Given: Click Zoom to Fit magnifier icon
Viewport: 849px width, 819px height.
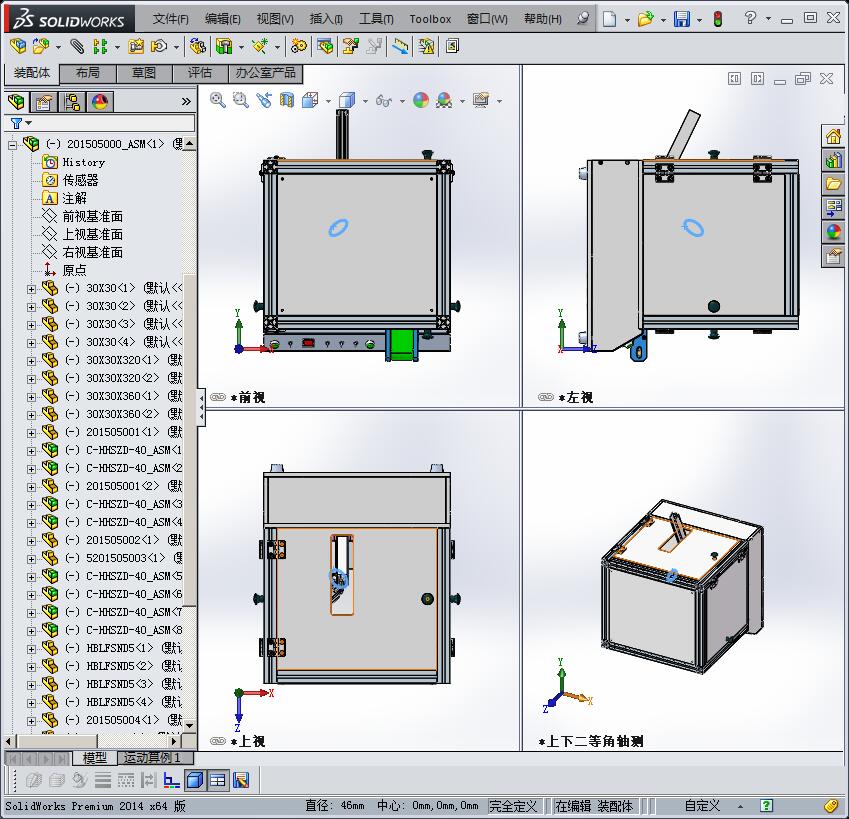Looking at the screenshot, I should [218, 100].
